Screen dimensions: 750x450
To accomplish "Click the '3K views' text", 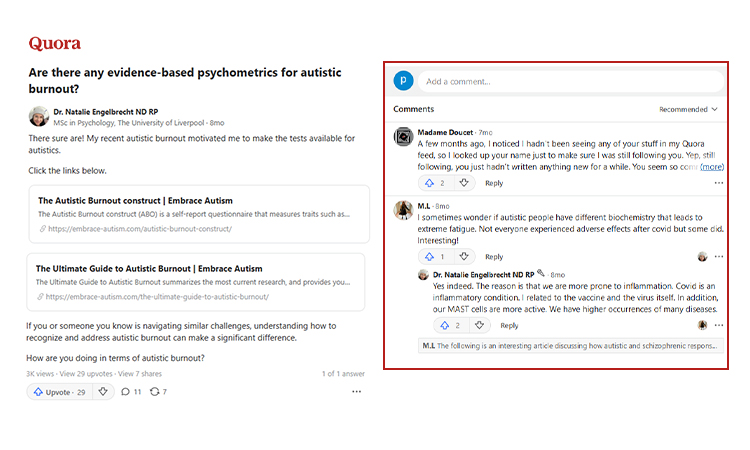I will (40, 374).
